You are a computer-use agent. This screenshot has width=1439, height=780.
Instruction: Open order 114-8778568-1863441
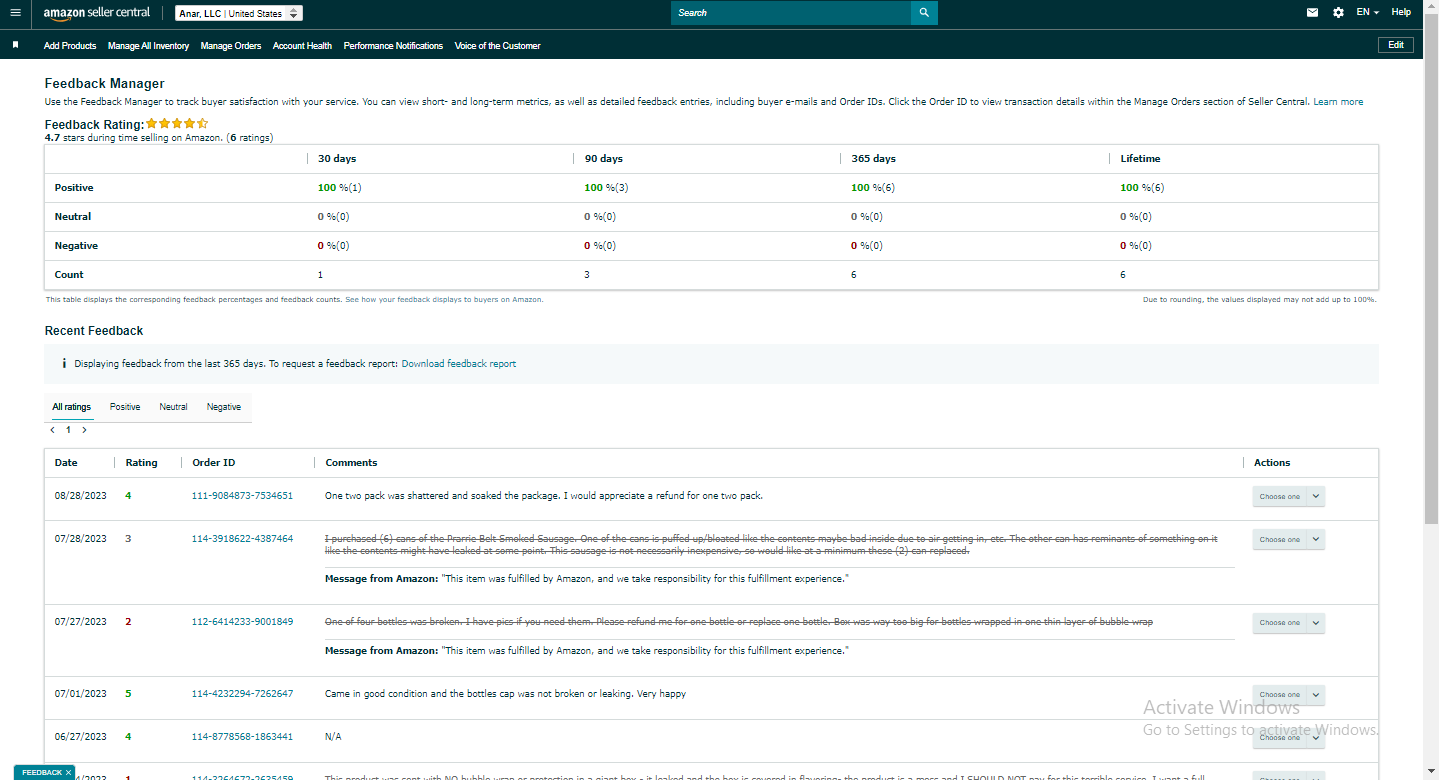(x=242, y=737)
